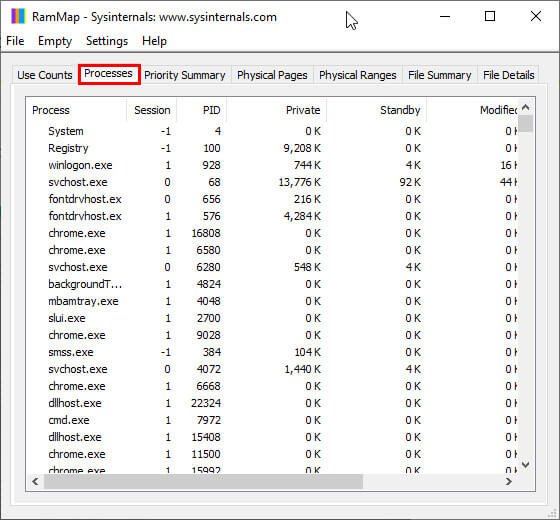Close the RamMap window
560x520 pixels.
[x=536, y=16]
